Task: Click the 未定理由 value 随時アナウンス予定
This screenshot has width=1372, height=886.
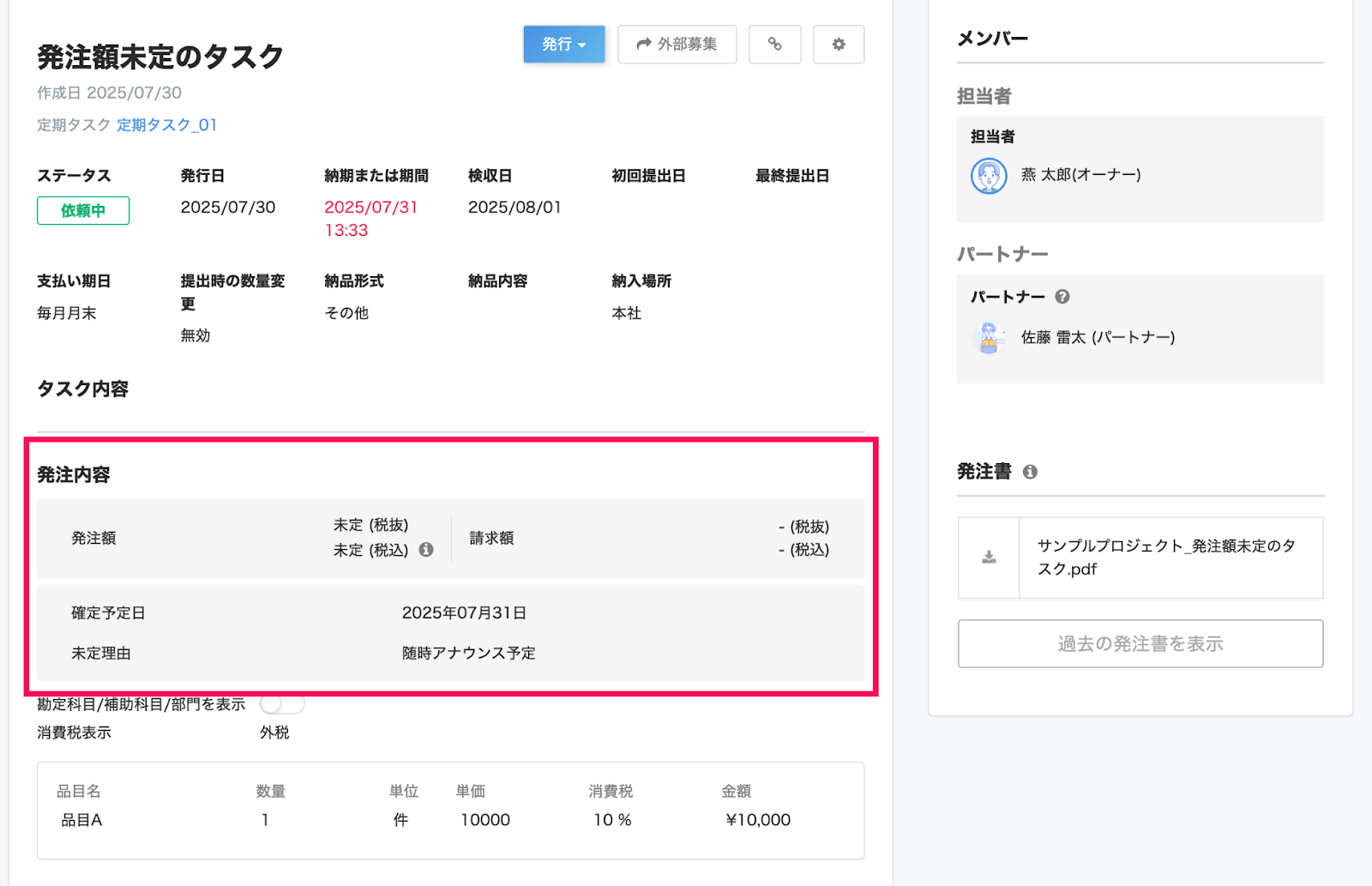Action: pos(468,654)
